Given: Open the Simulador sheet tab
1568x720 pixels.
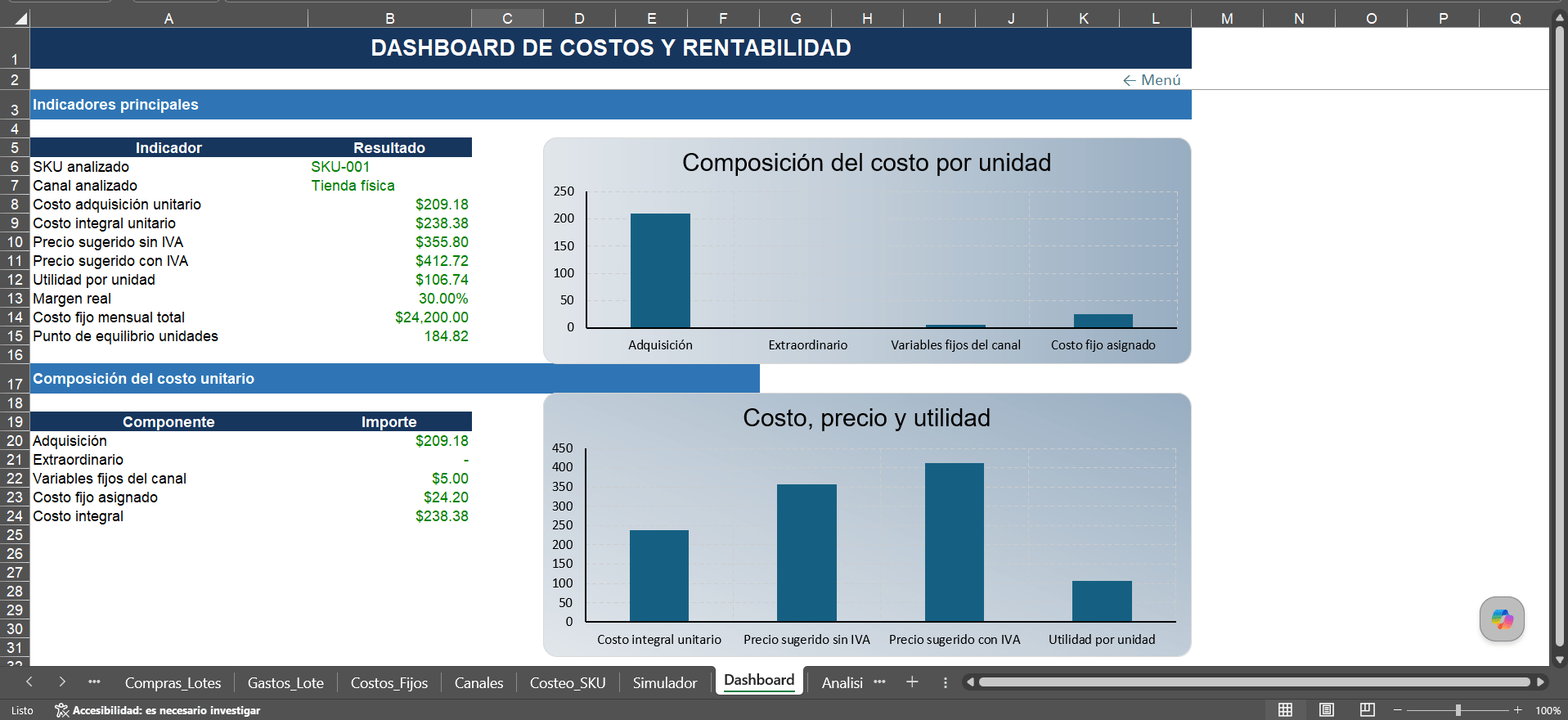Looking at the screenshot, I should (x=665, y=683).
